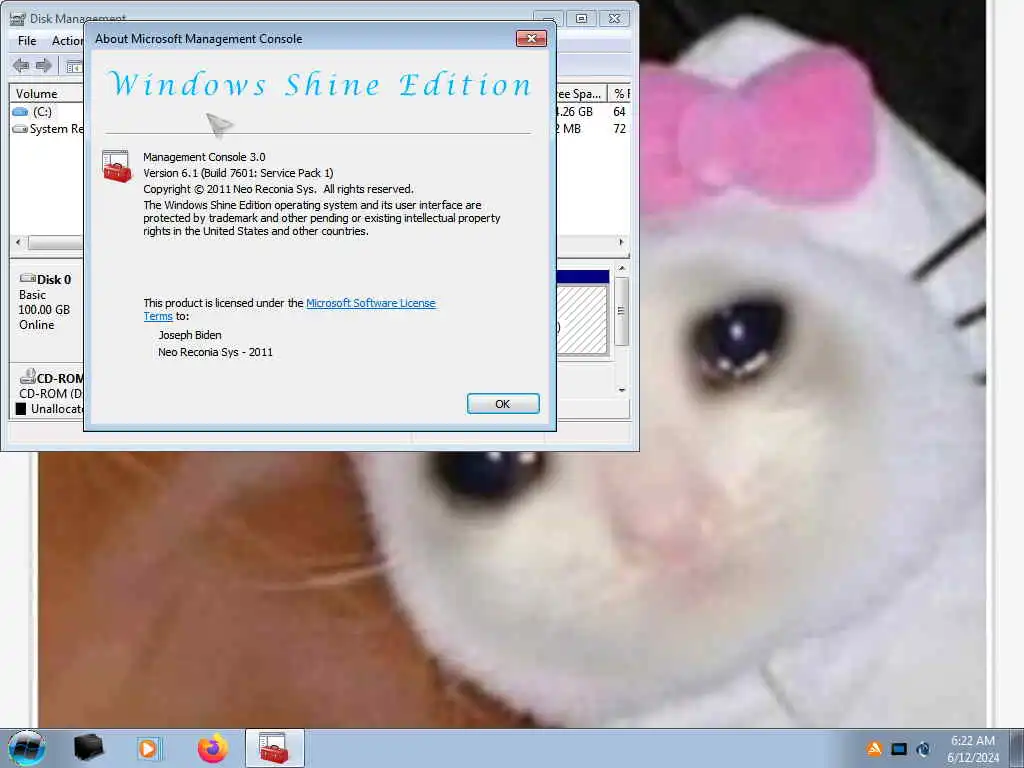Click the (C:) drive icon in volume list
Viewport: 1024px width, 768px height.
20,112
